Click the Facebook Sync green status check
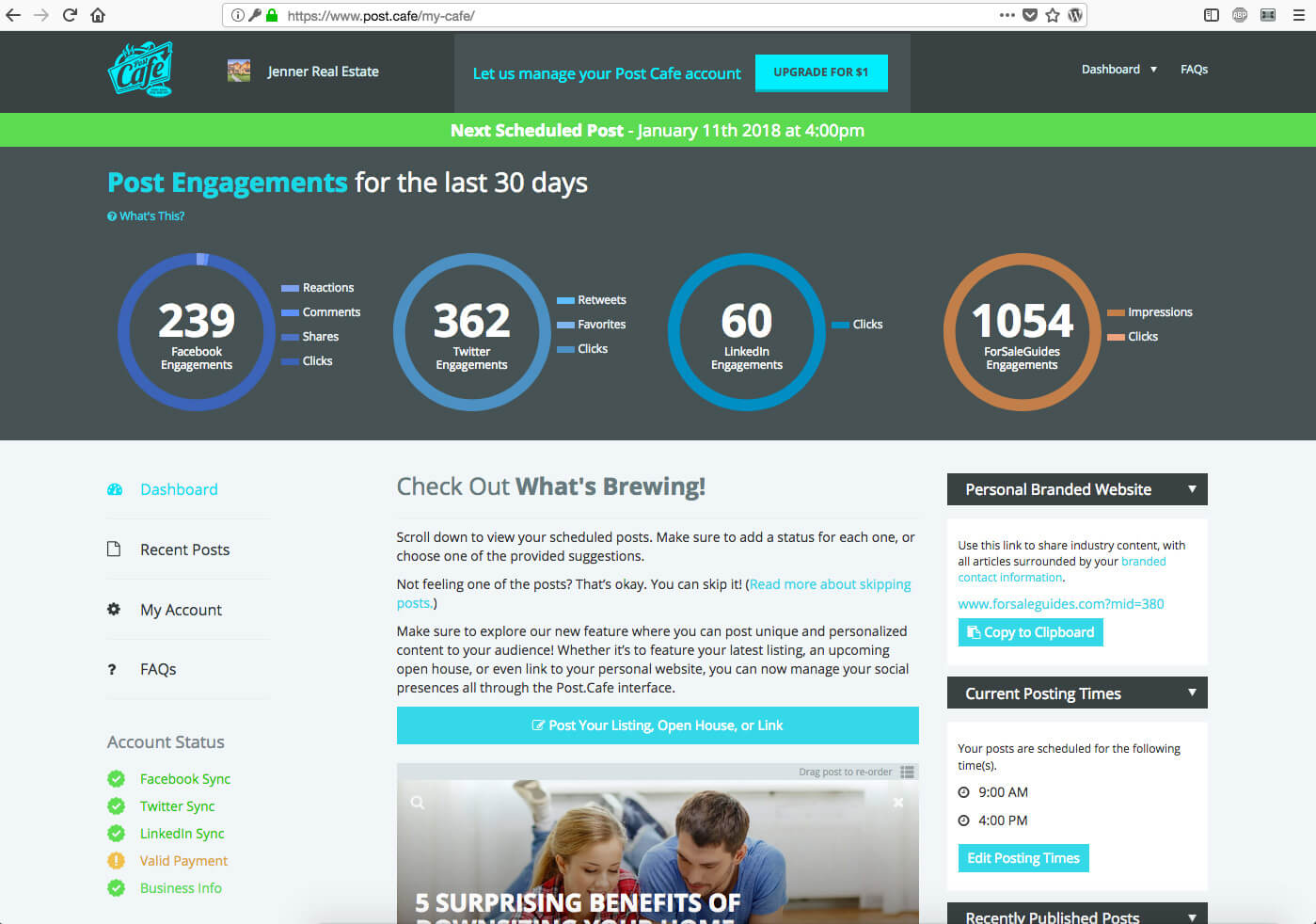The height and width of the screenshot is (924, 1316). (x=117, y=779)
